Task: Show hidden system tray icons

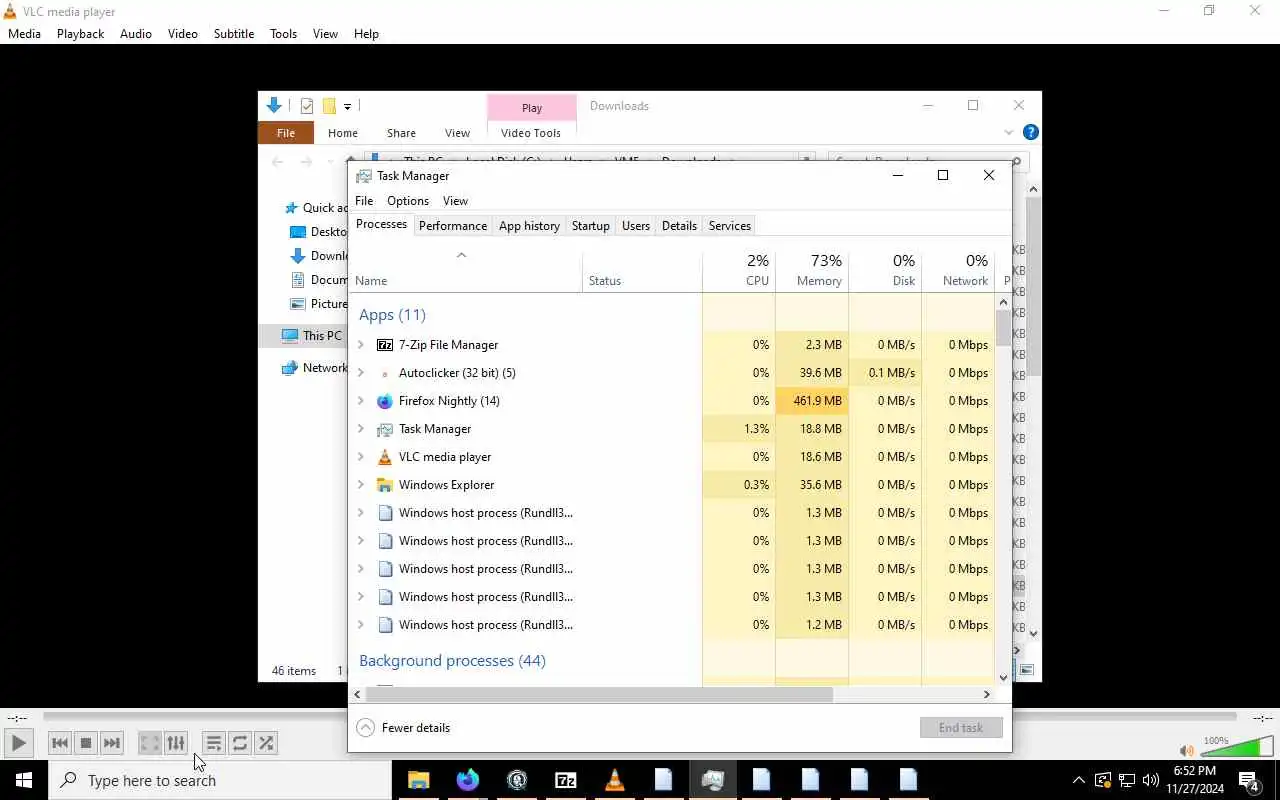Action: 1078,780
